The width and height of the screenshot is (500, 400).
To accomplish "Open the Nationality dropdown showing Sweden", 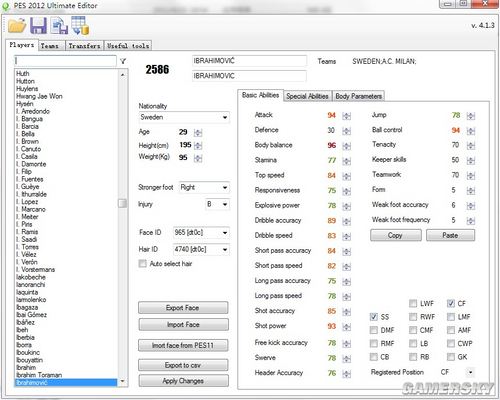I will coord(184,117).
